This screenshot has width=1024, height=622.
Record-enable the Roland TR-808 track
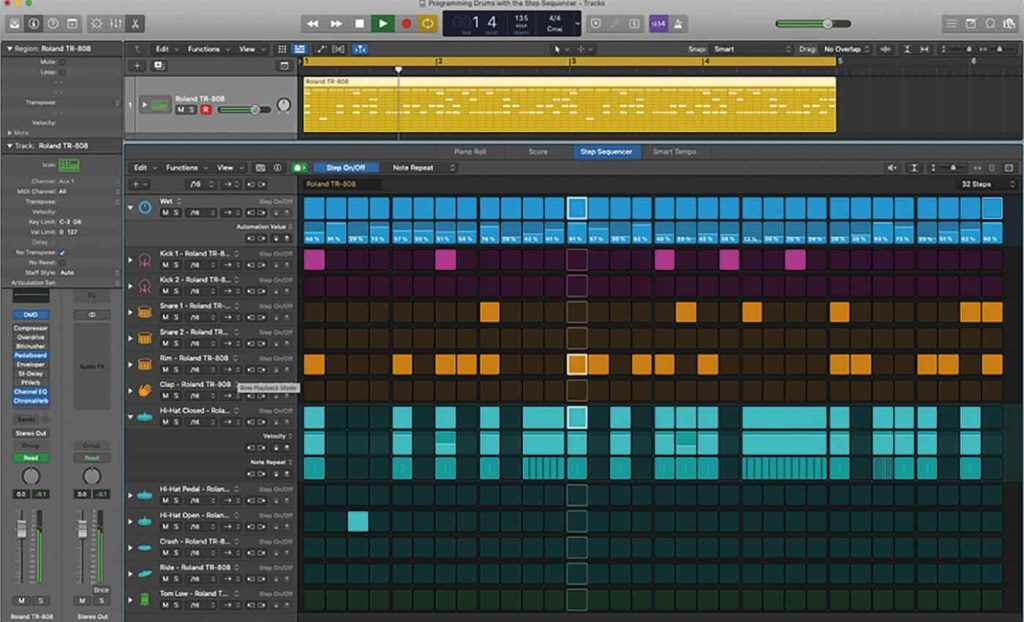pyautogui.click(x=206, y=110)
